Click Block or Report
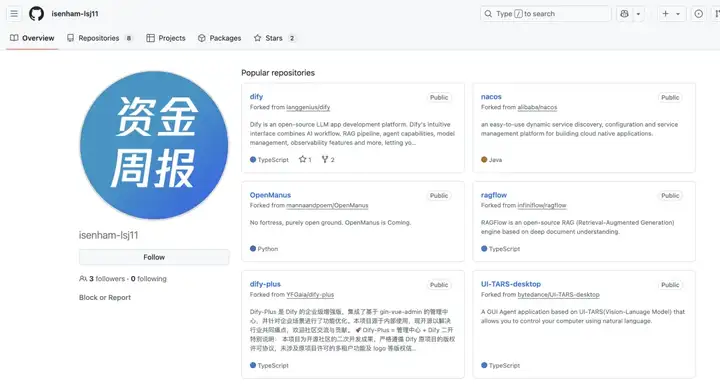 coord(105,298)
